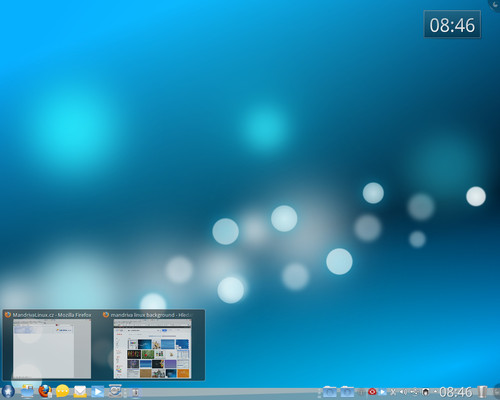Viewport: 500px width, 400px height.
Task: Click the small taskbar entry beside launchers
Action: point(135,393)
